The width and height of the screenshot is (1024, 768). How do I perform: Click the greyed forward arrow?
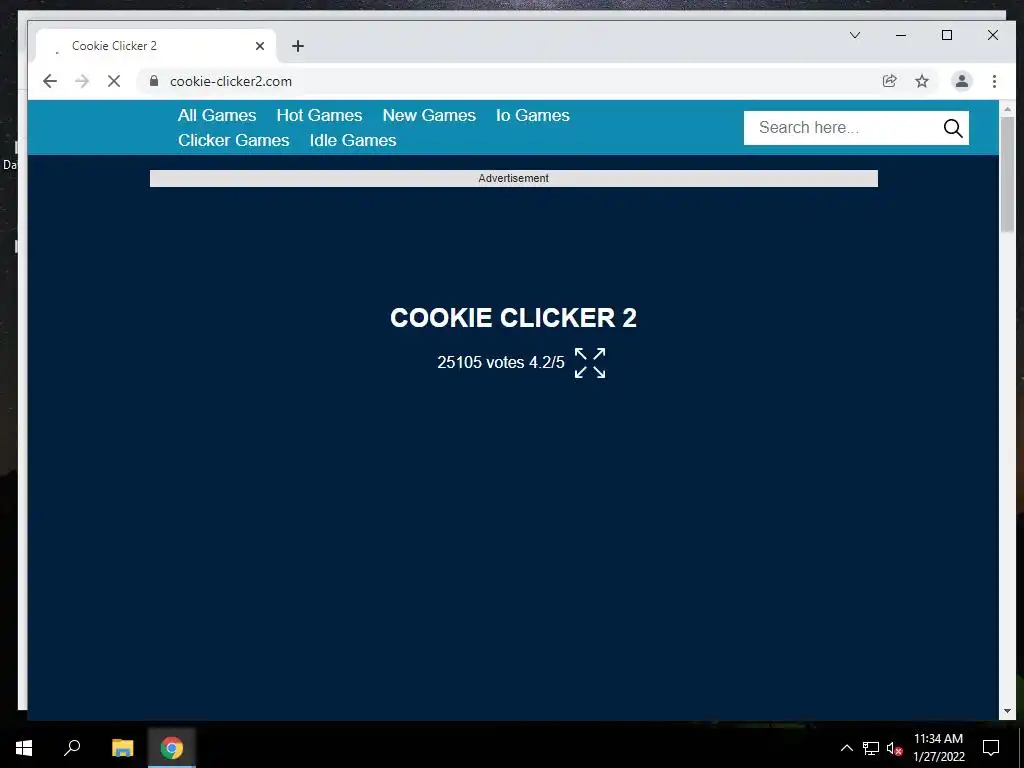[82, 81]
